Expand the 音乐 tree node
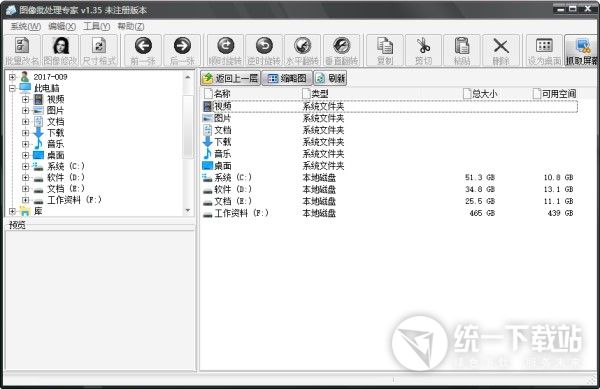 click(25, 144)
